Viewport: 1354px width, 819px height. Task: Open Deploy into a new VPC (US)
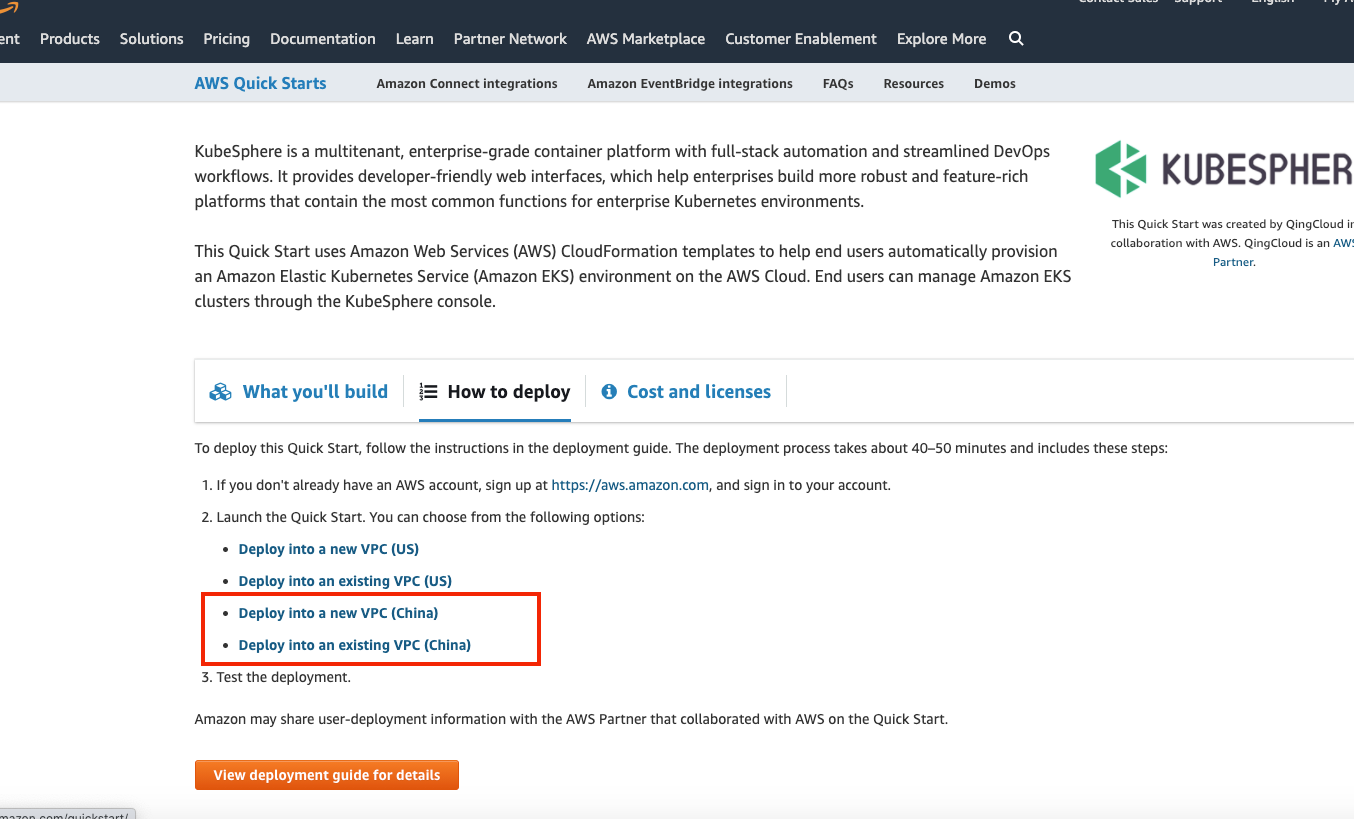[x=328, y=548]
